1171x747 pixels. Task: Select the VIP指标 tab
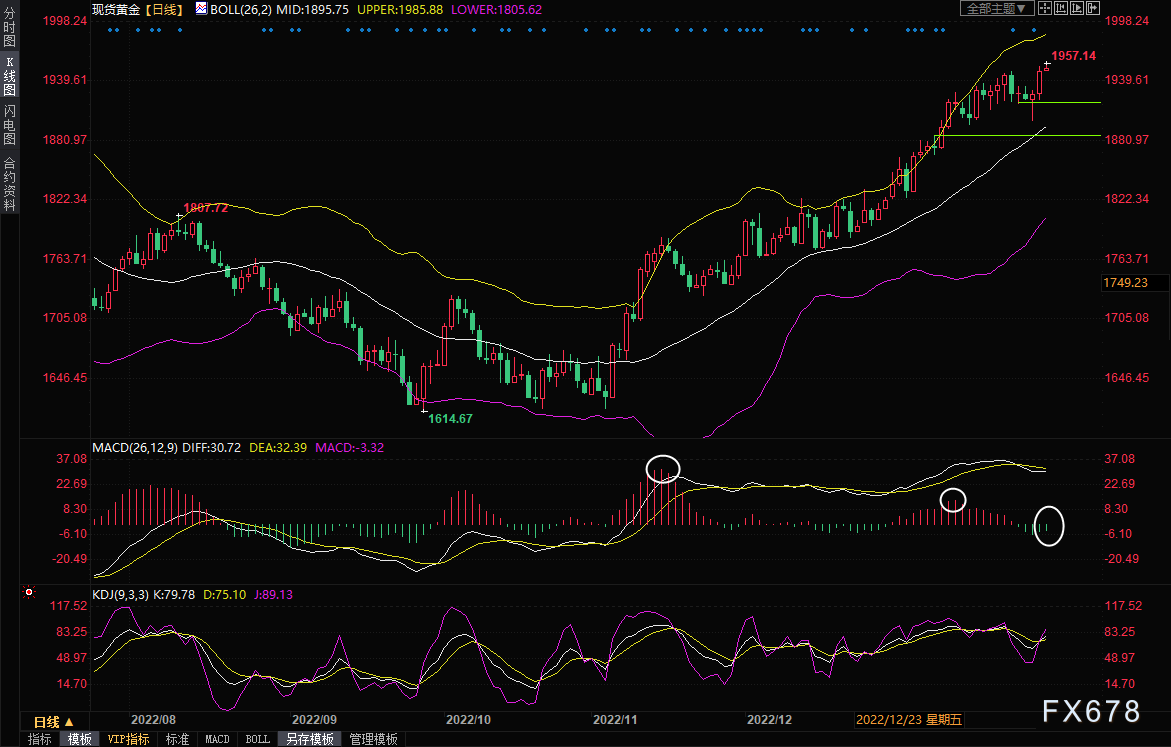pos(128,739)
